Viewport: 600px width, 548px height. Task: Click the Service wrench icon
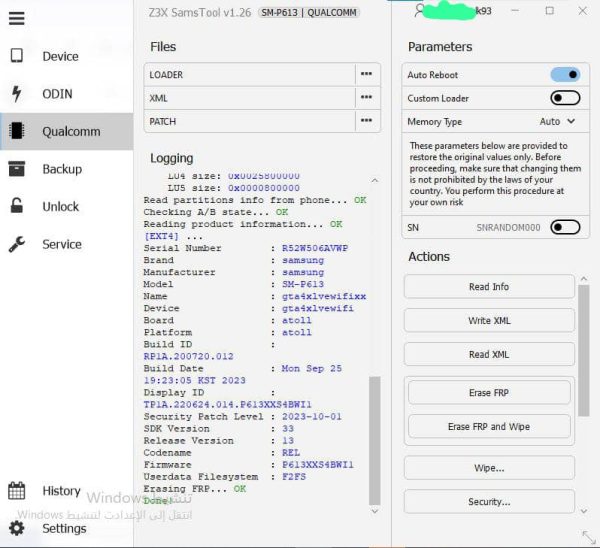[x=16, y=244]
